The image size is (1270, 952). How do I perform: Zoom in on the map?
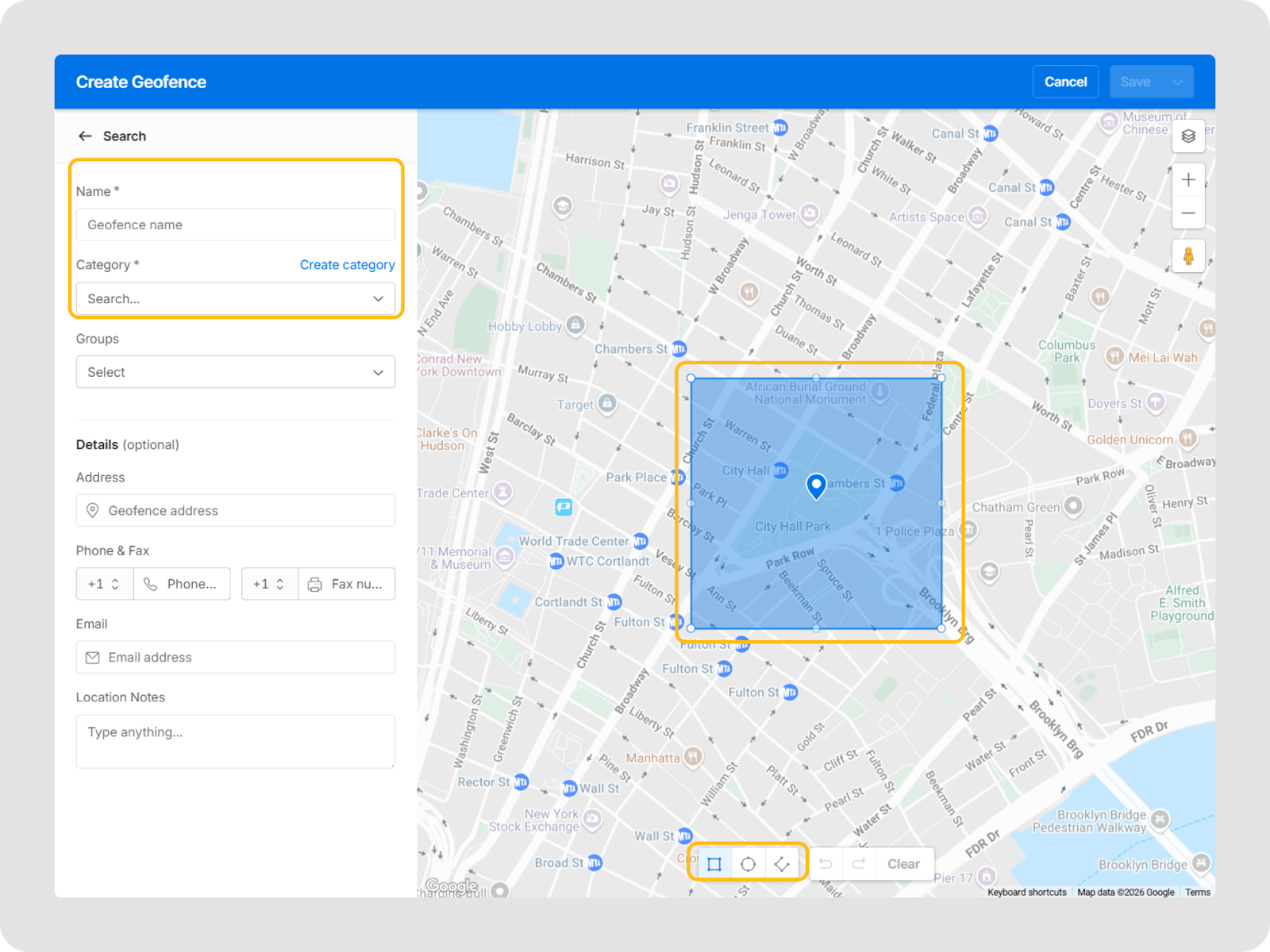coord(1188,180)
